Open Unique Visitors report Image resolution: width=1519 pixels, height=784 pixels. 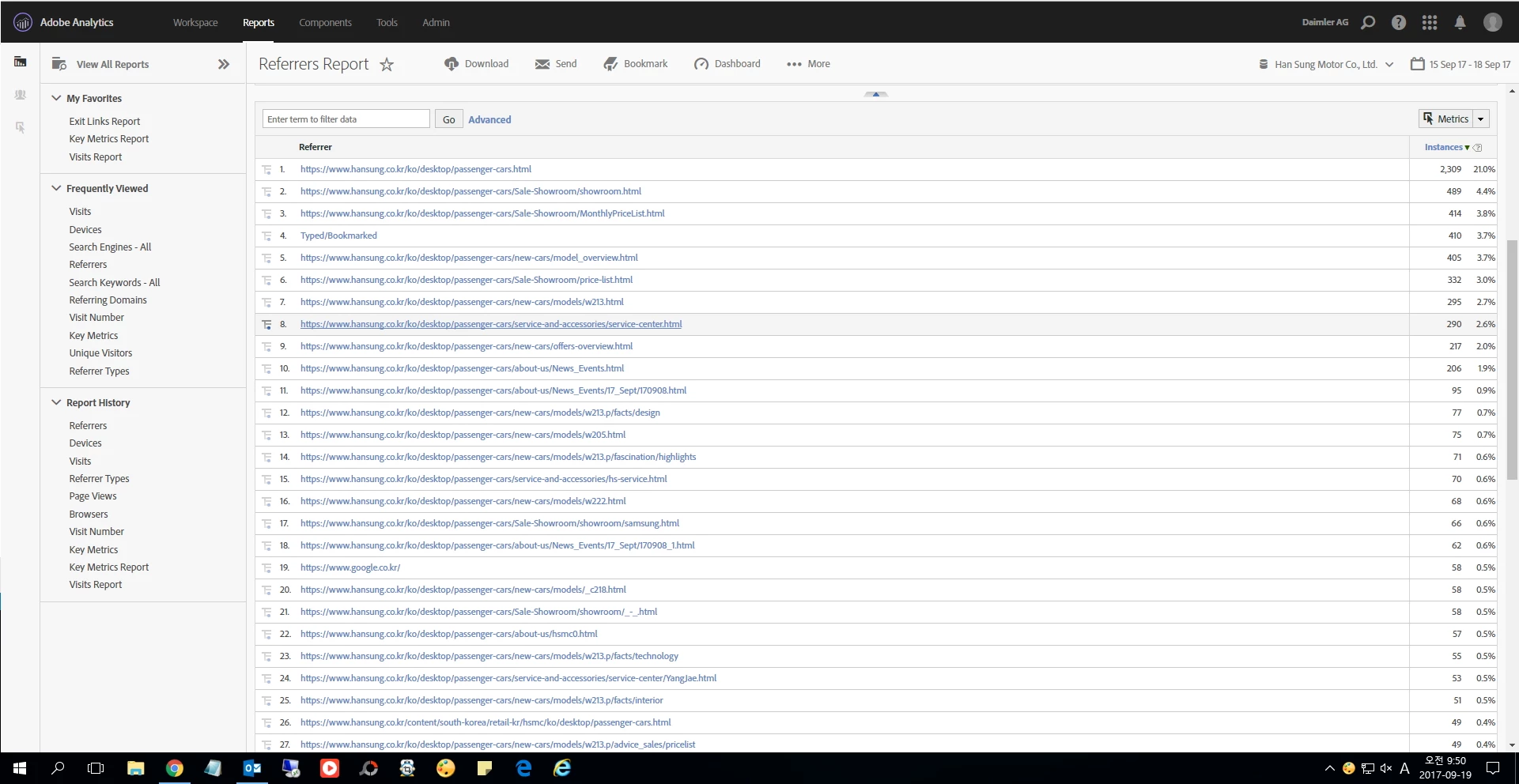[x=100, y=352]
